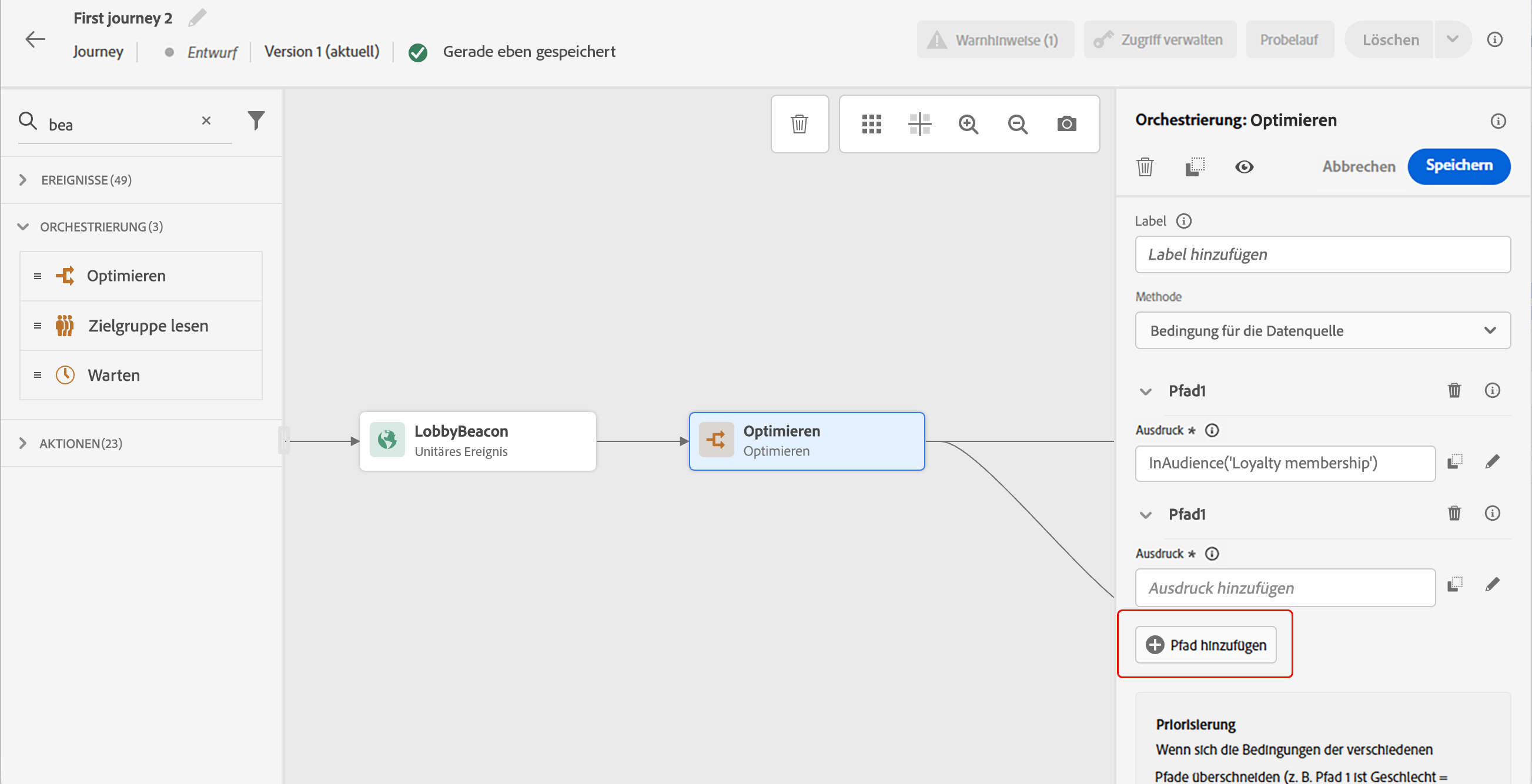Open the Methode dropdown
The image size is (1532, 784).
[1323, 330]
